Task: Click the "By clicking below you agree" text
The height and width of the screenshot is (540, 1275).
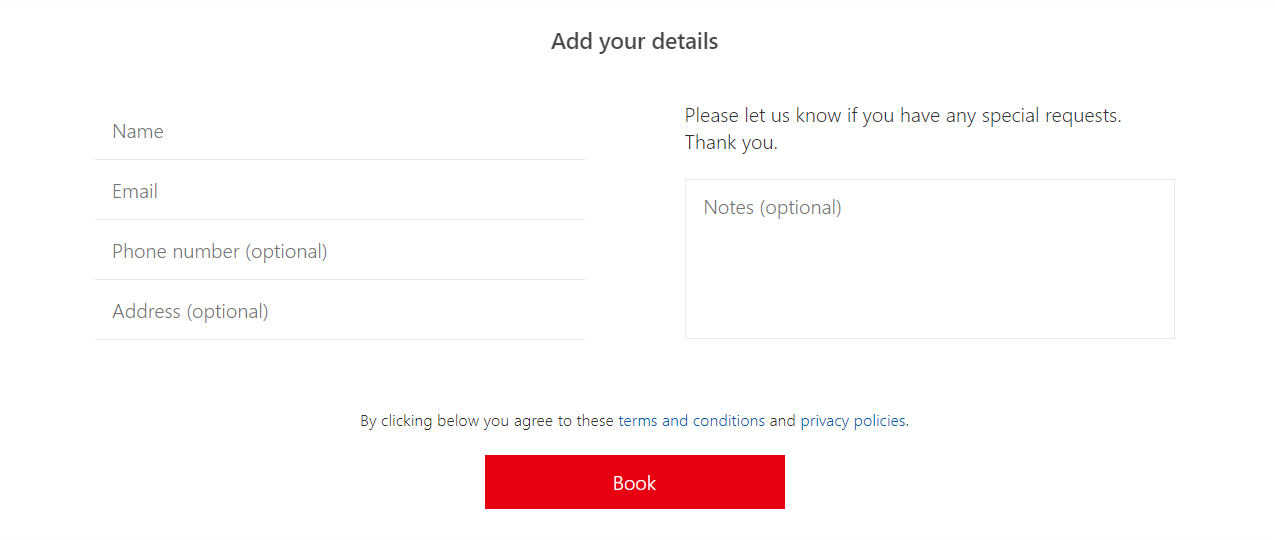Action: point(487,421)
